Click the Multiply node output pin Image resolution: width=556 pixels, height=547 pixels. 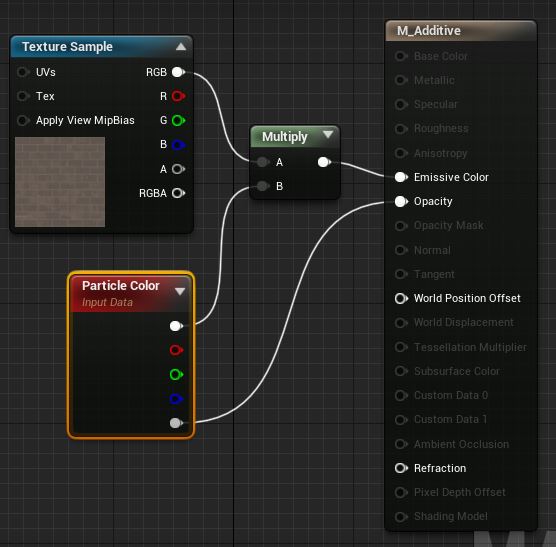click(x=324, y=162)
